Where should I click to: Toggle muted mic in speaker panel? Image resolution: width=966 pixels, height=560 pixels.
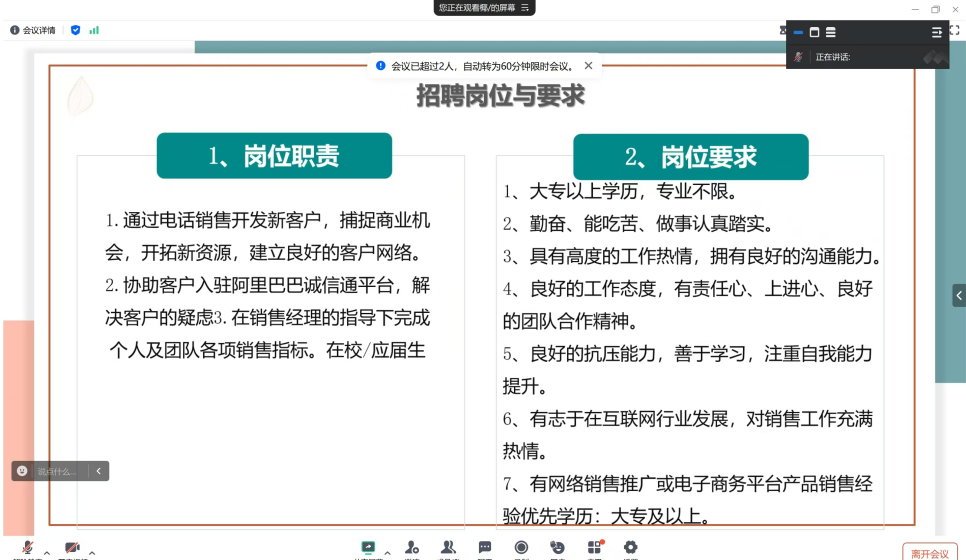798,57
